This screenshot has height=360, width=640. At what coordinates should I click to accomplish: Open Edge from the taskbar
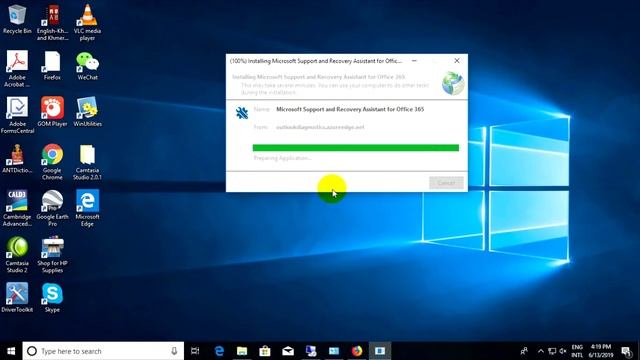(x=219, y=351)
